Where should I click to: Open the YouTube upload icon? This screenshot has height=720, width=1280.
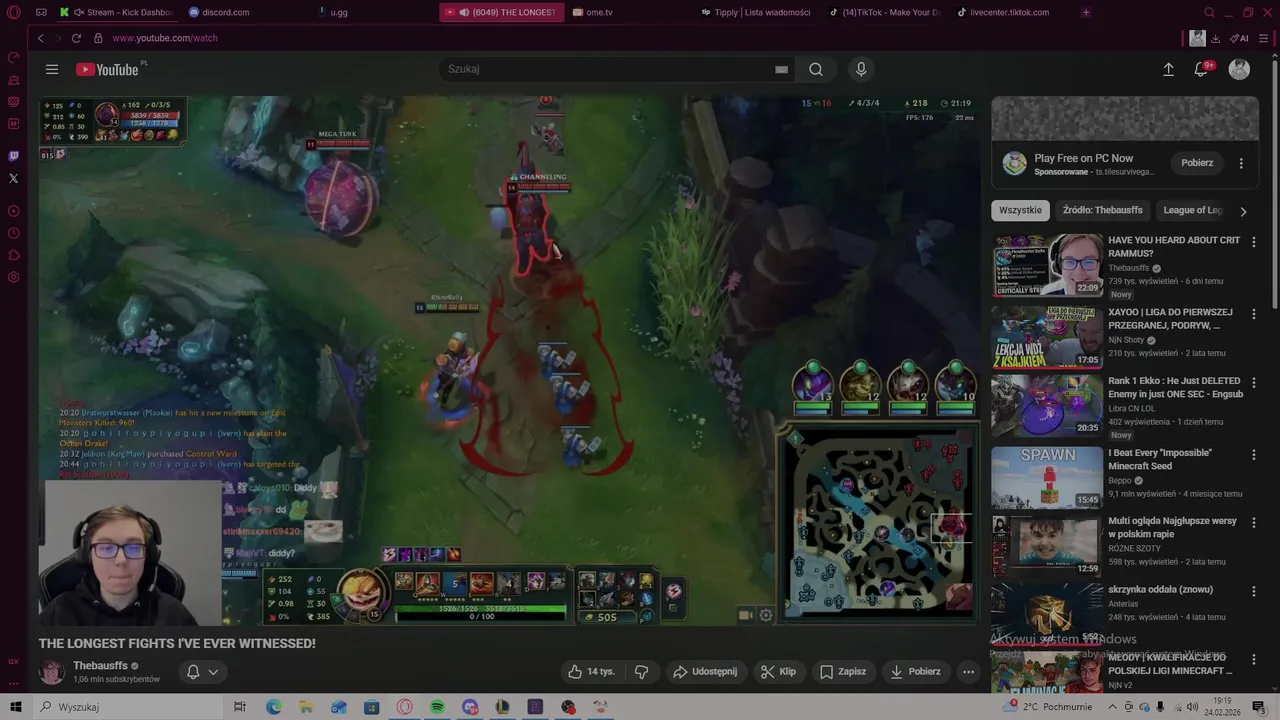(1168, 69)
